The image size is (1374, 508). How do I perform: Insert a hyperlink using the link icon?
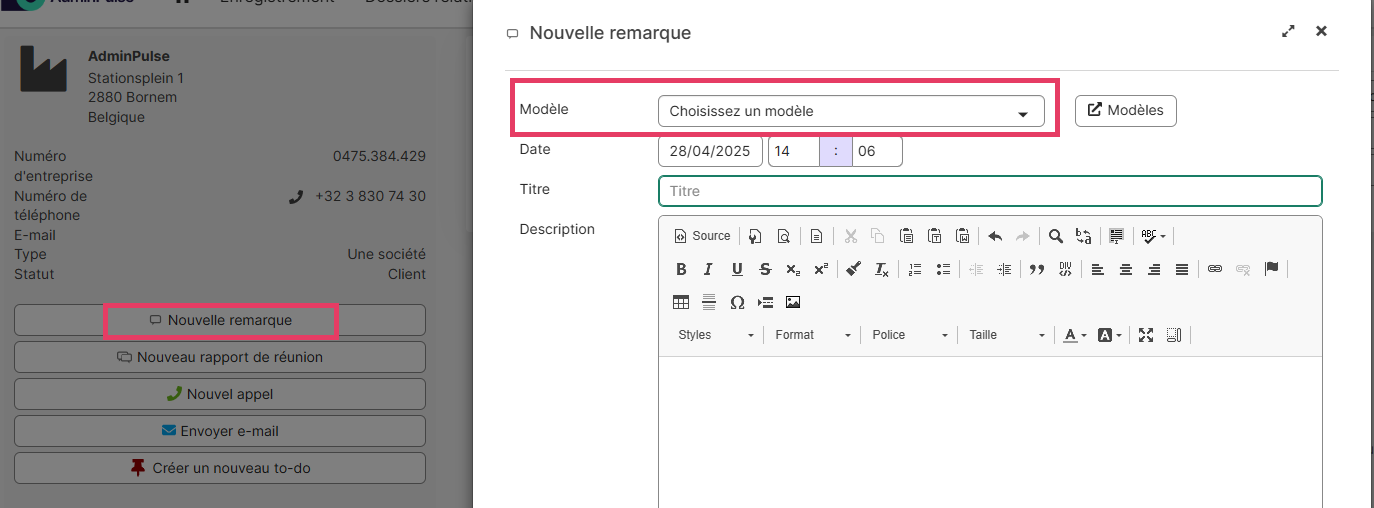(1215, 269)
